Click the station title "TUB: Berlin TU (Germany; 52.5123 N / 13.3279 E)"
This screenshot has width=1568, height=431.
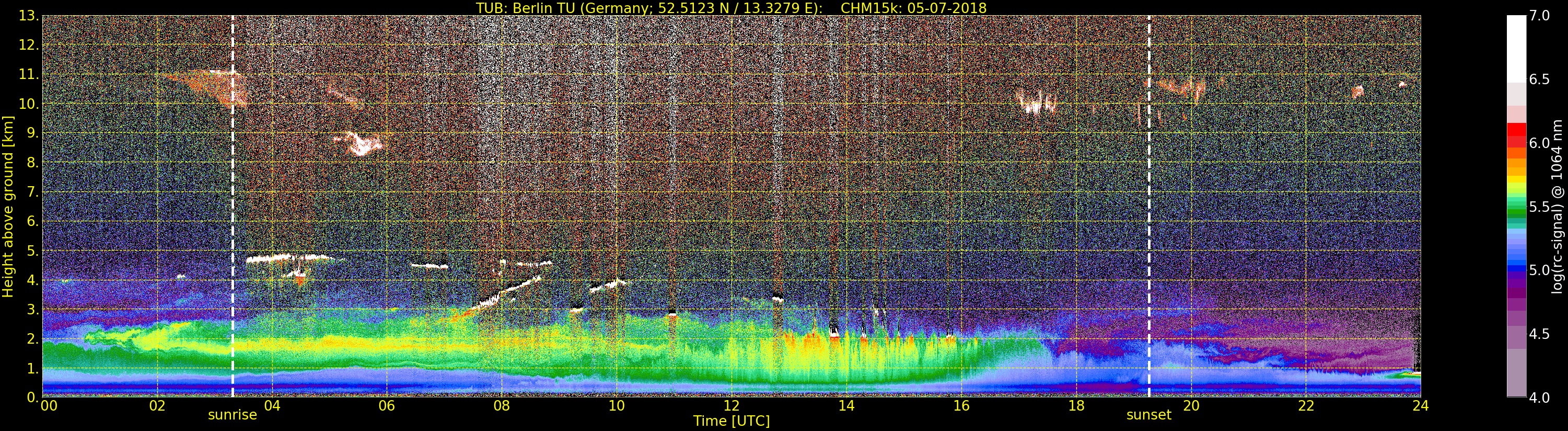[x=649, y=8]
